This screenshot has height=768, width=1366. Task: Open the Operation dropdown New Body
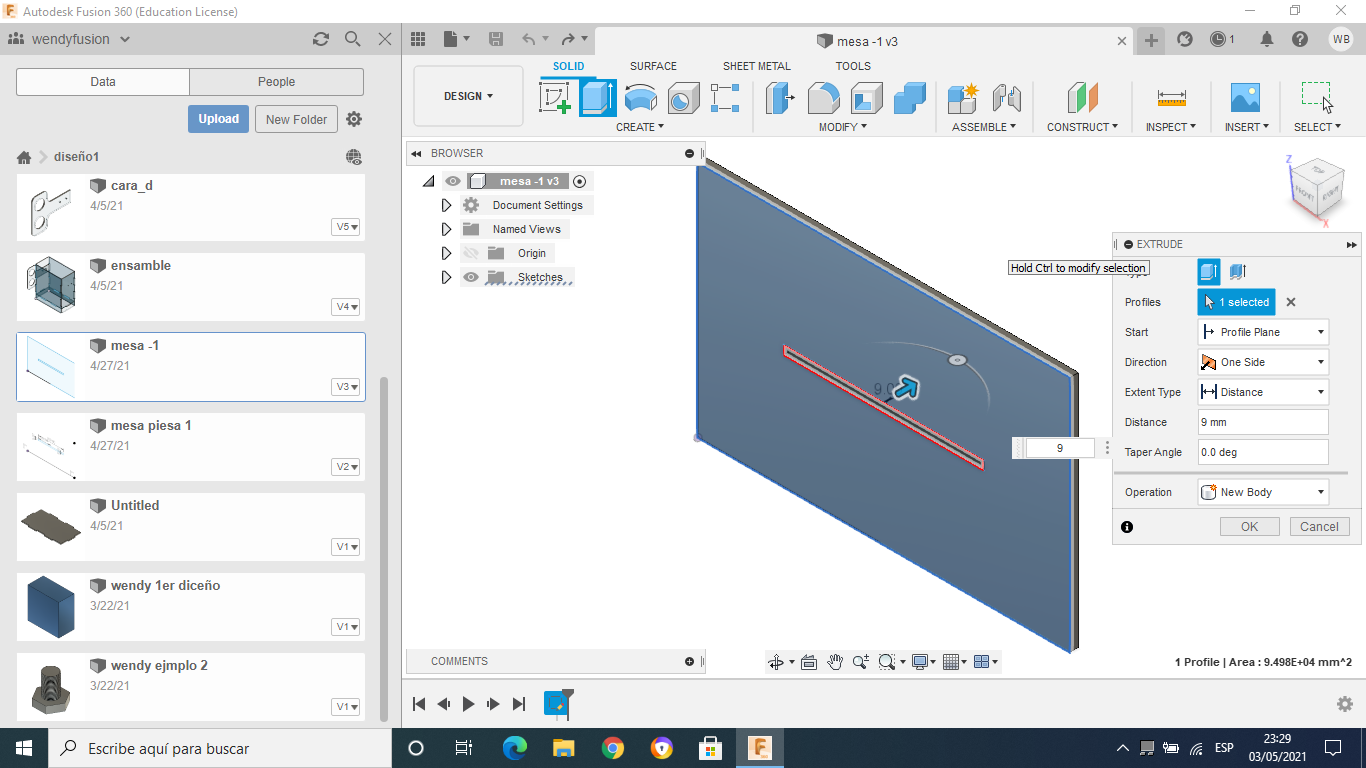tap(1263, 492)
